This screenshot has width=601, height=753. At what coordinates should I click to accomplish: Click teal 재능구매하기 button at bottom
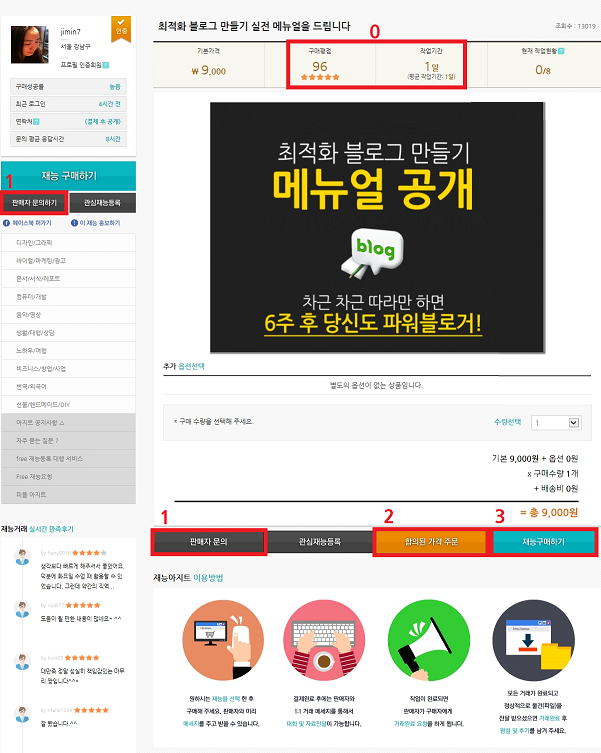543,542
